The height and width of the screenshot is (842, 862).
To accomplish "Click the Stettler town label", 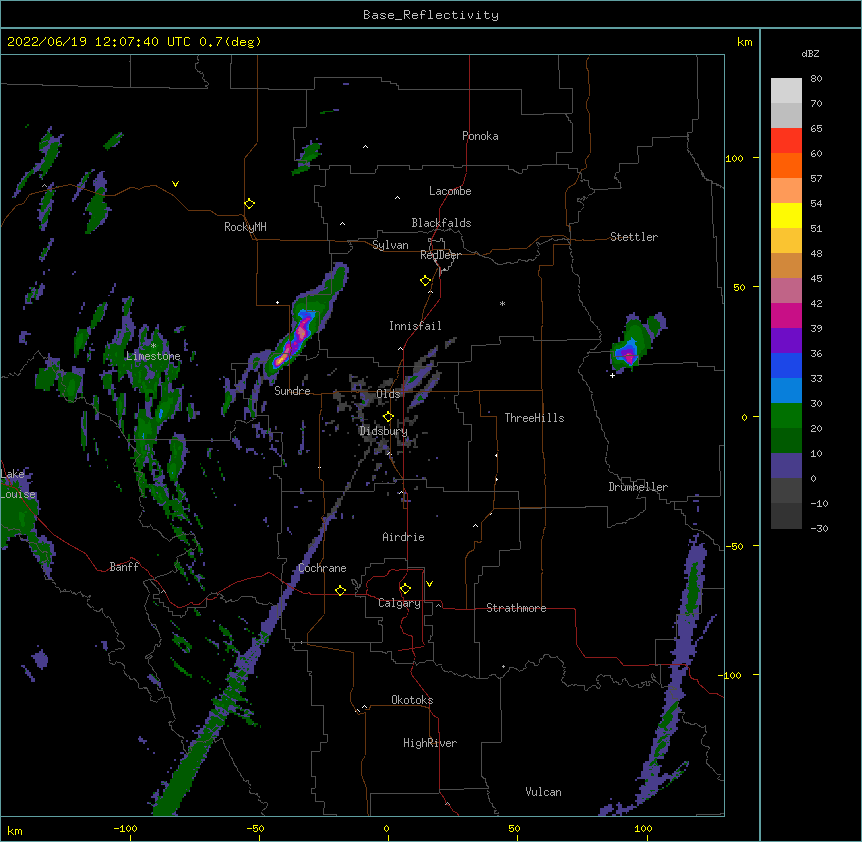I will (x=634, y=237).
